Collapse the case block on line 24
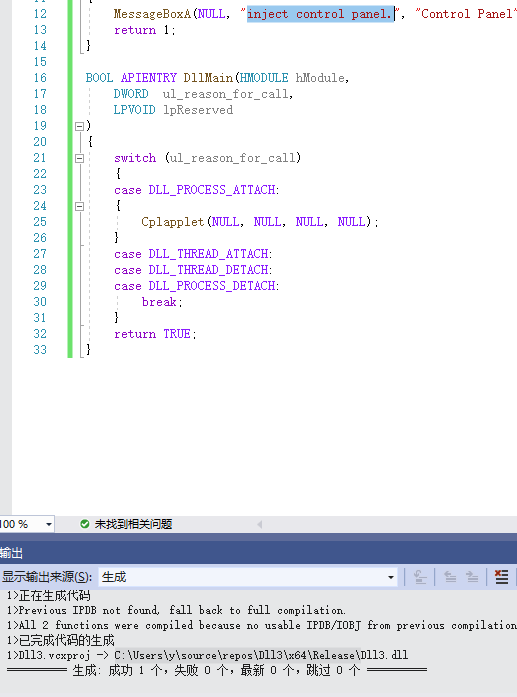This screenshot has width=517, height=697. click(79, 206)
